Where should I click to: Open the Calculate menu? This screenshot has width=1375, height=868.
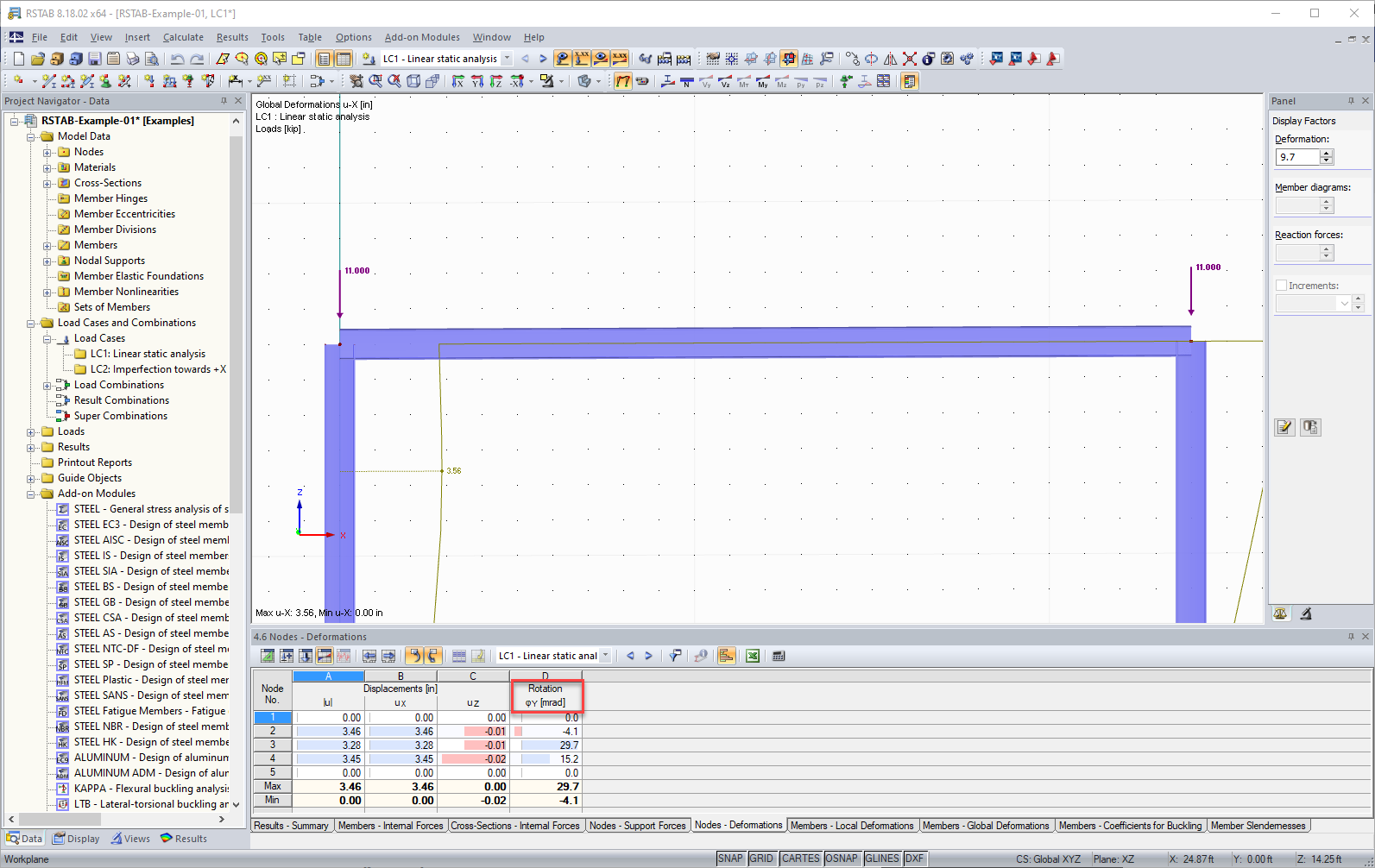183,37
